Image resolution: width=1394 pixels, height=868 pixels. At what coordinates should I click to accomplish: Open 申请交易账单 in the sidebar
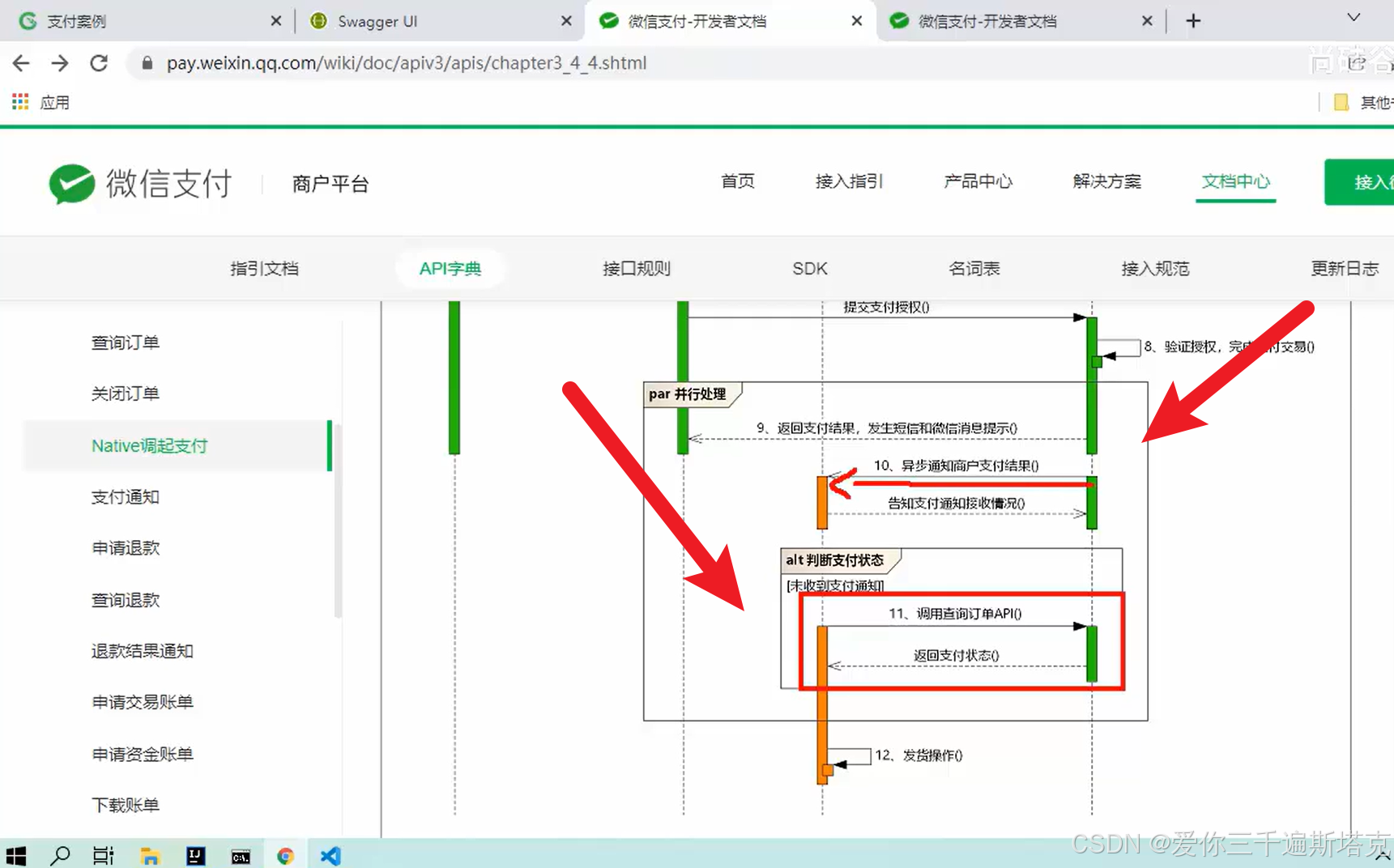pos(143,702)
